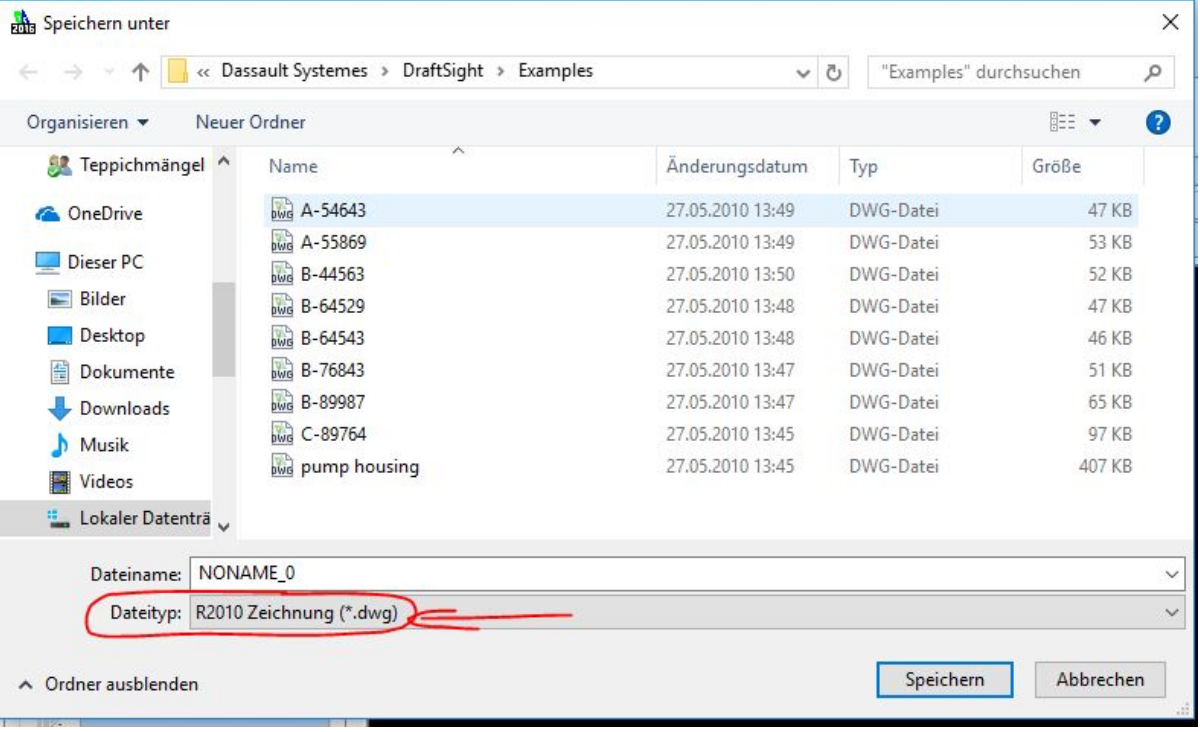Click the DWG icon beside pump housing
The height and width of the screenshot is (732, 1200).
[281, 466]
